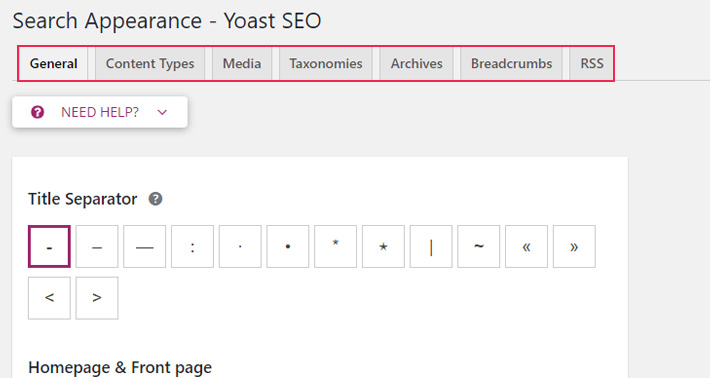This screenshot has height=378, width=710.
Task: Open the NEED HELP? panel
Action: (100, 112)
